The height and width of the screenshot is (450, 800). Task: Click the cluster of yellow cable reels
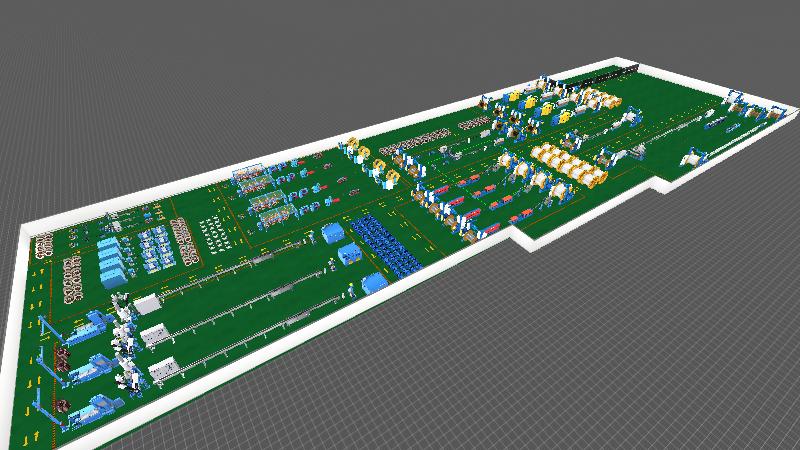point(568,165)
